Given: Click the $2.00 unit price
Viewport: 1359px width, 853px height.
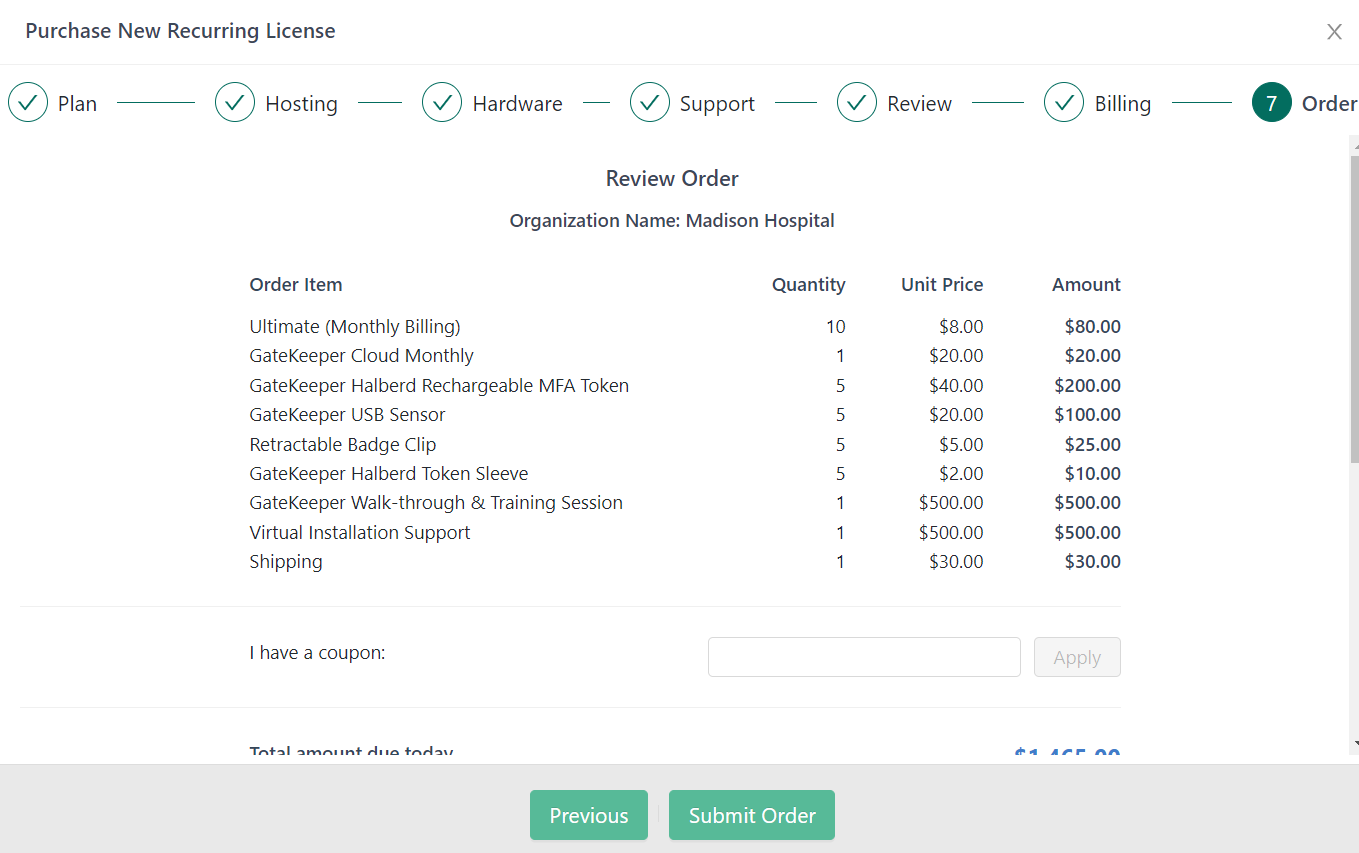Looking at the screenshot, I should click(x=961, y=474).
